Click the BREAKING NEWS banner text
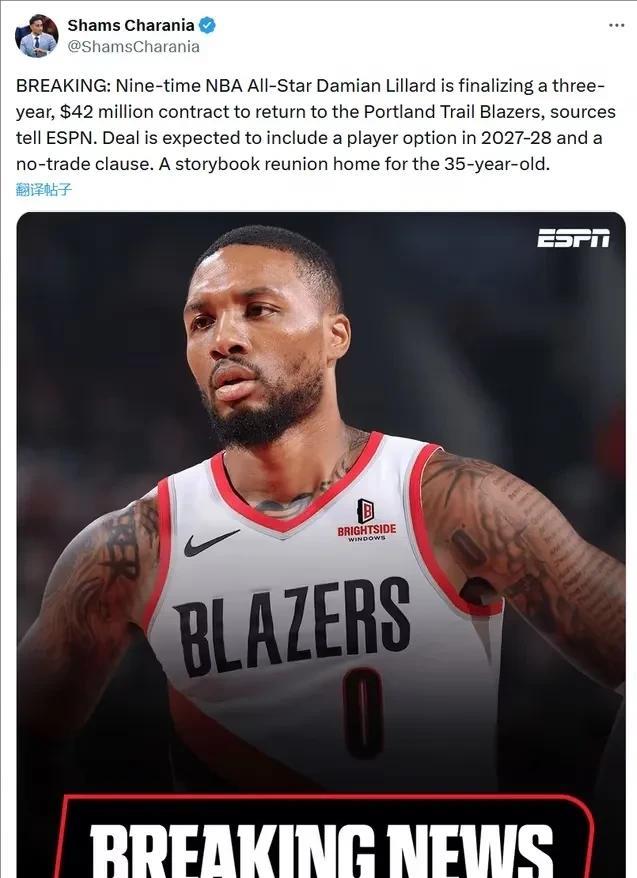The width and height of the screenshot is (637, 878). (x=321, y=851)
